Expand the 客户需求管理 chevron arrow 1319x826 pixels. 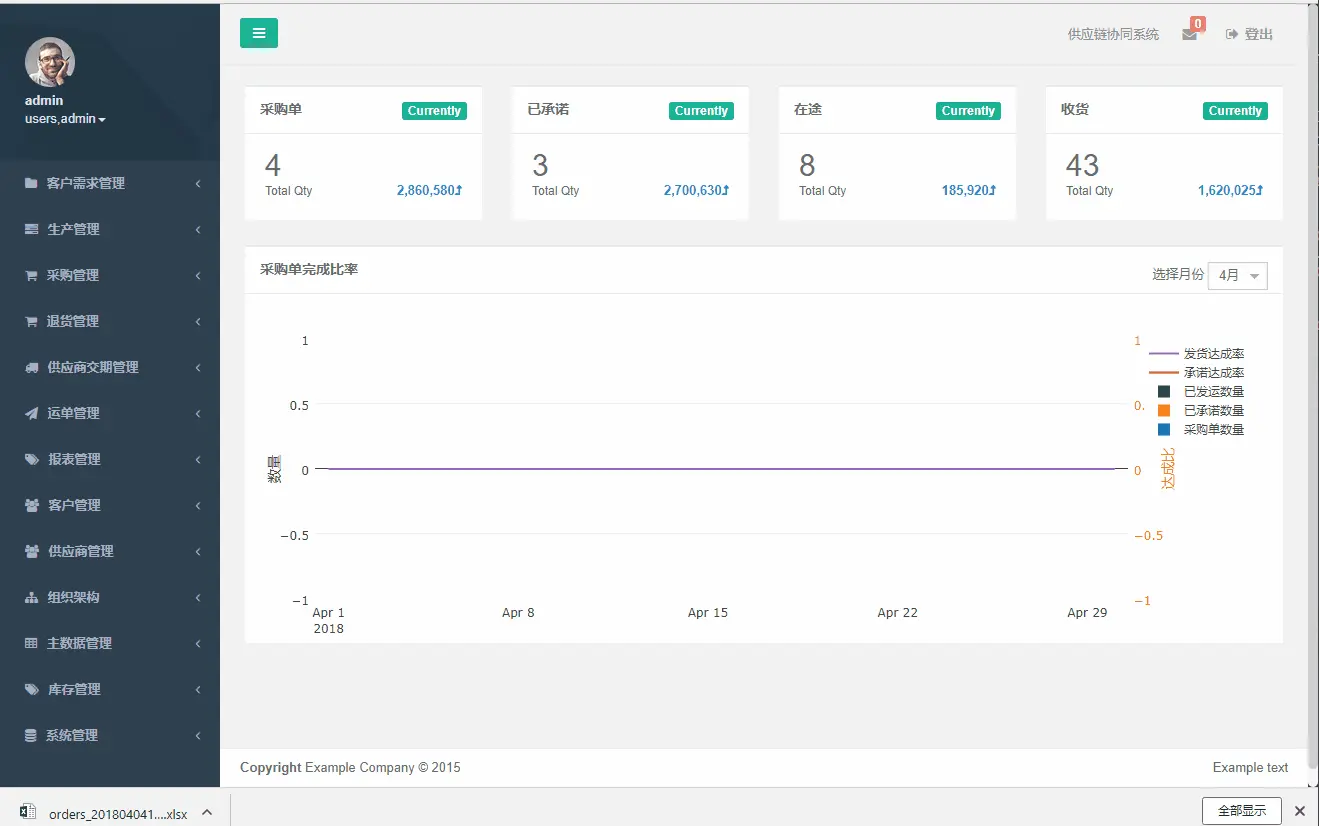(198, 184)
